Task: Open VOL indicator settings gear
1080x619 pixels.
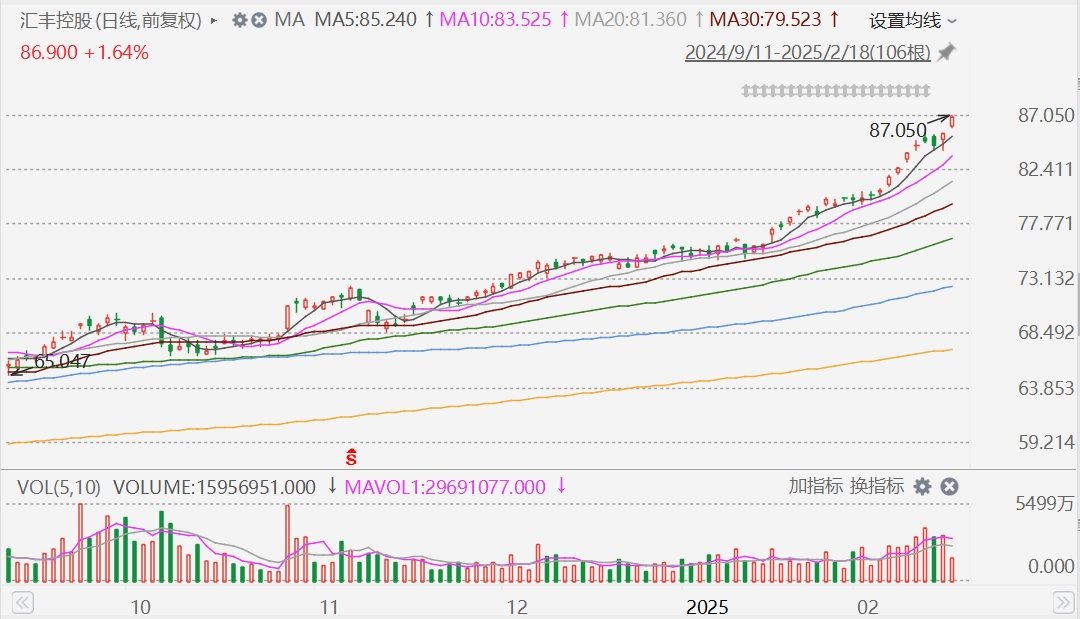Action: click(922, 487)
